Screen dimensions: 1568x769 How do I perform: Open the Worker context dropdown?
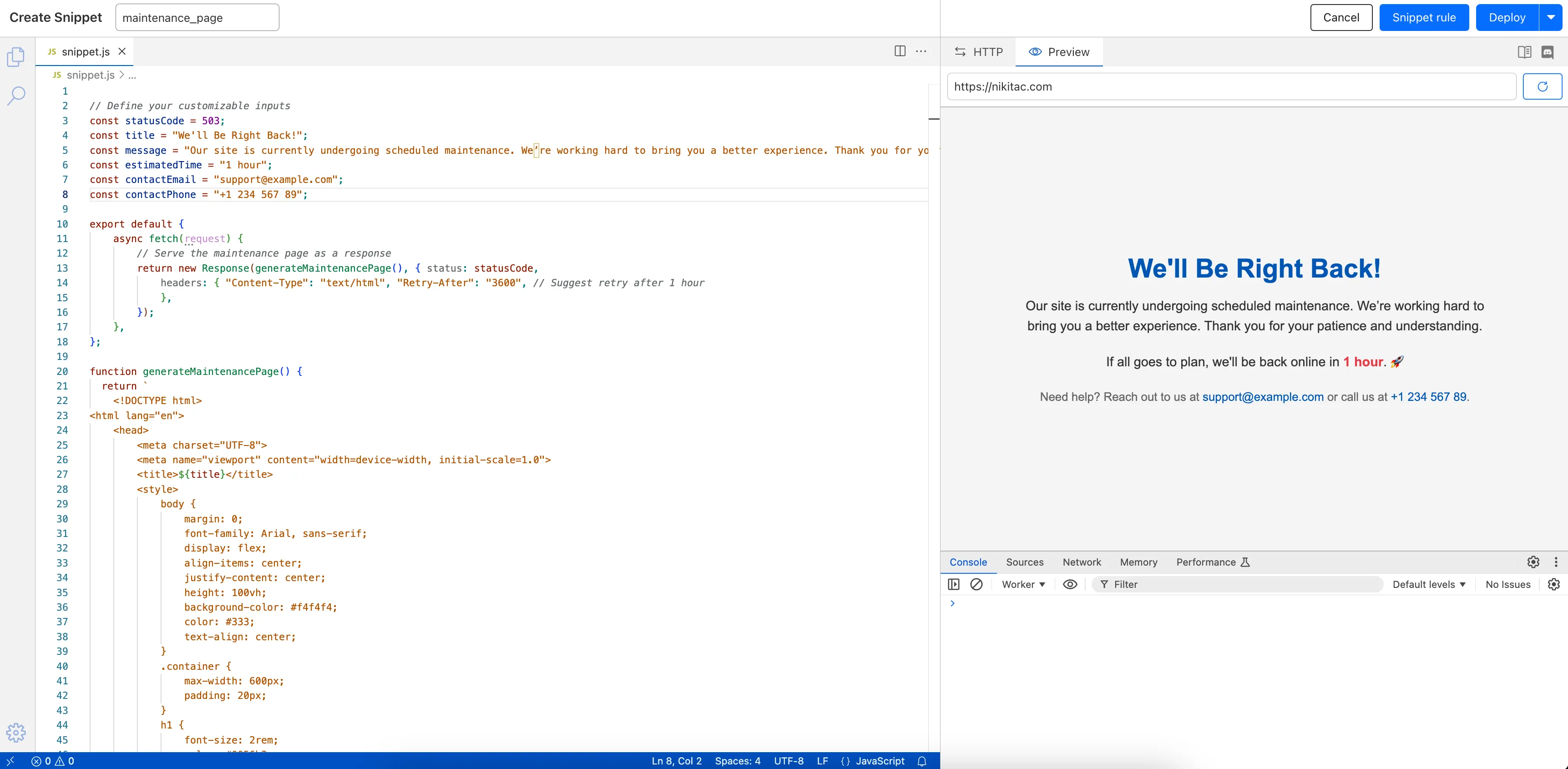click(1023, 585)
